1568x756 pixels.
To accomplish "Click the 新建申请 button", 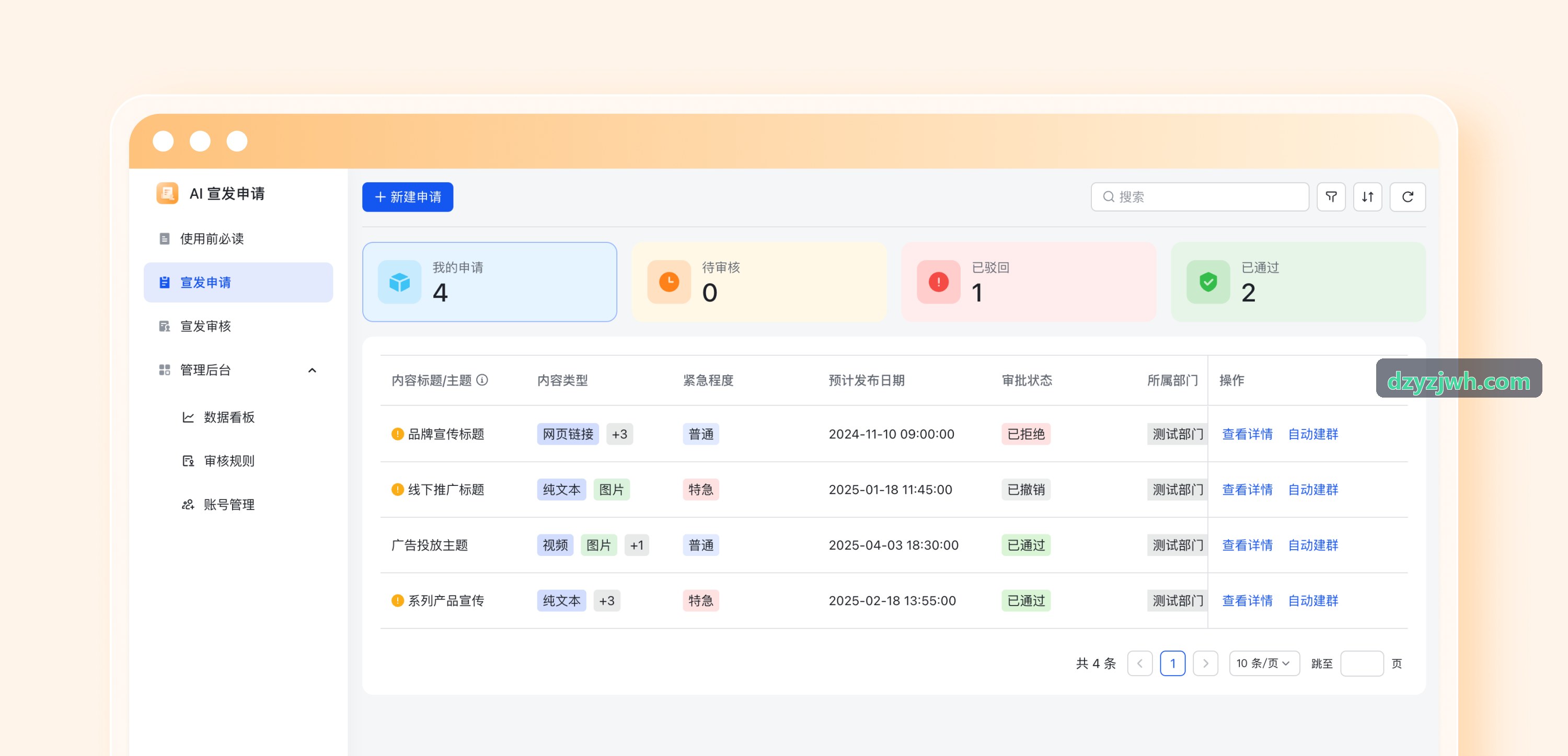I will (x=407, y=196).
